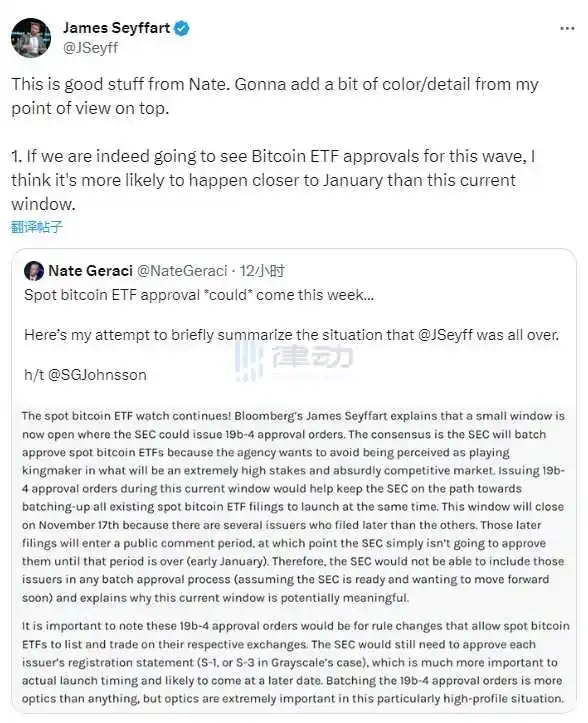Open the @NateGeraci handle
The image size is (588, 723).
tap(183, 271)
